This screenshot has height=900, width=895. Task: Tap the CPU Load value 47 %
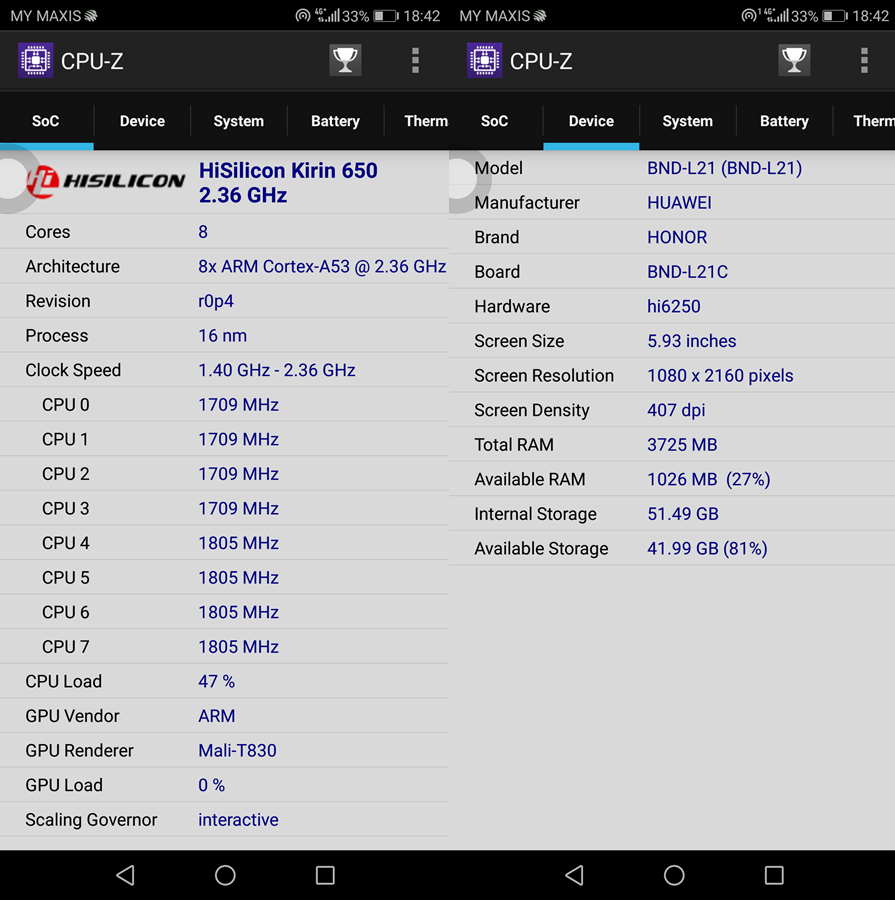[x=216, y=681]
